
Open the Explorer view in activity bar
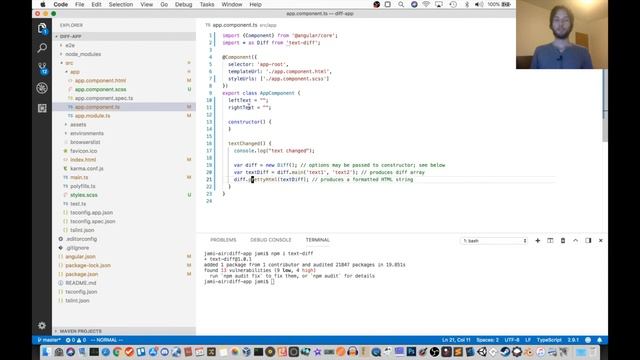click(42, 28)
